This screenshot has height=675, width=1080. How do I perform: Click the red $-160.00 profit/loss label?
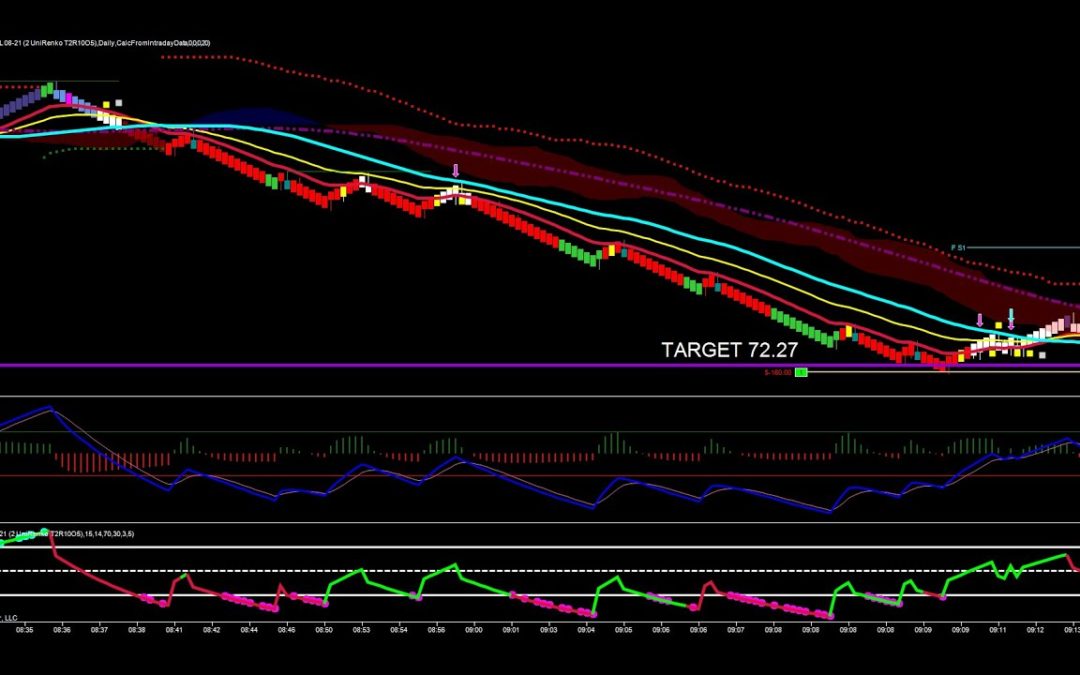(778, 372)
